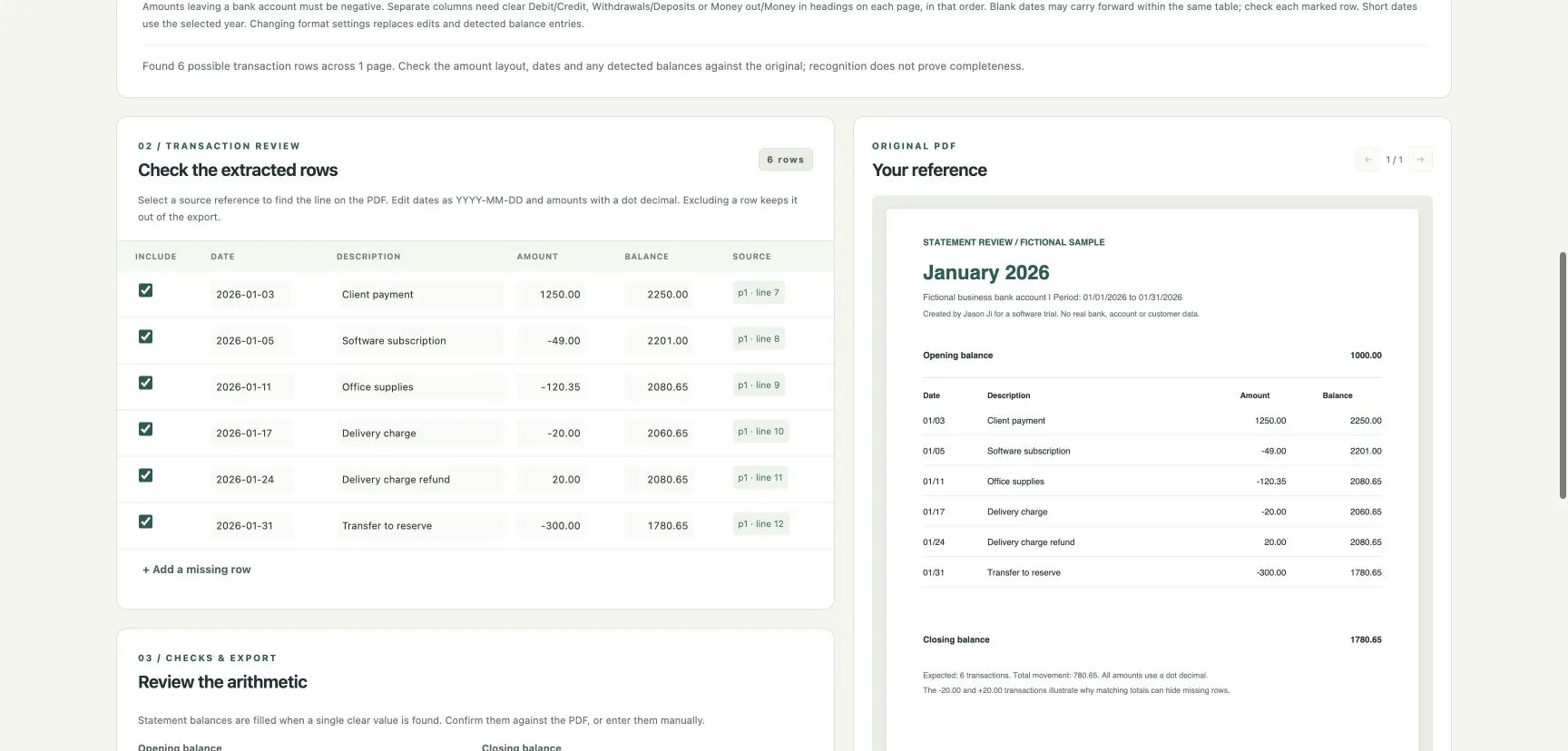
Task: Go to previous PDF page arrow
Action: [x=1367, y=160]
